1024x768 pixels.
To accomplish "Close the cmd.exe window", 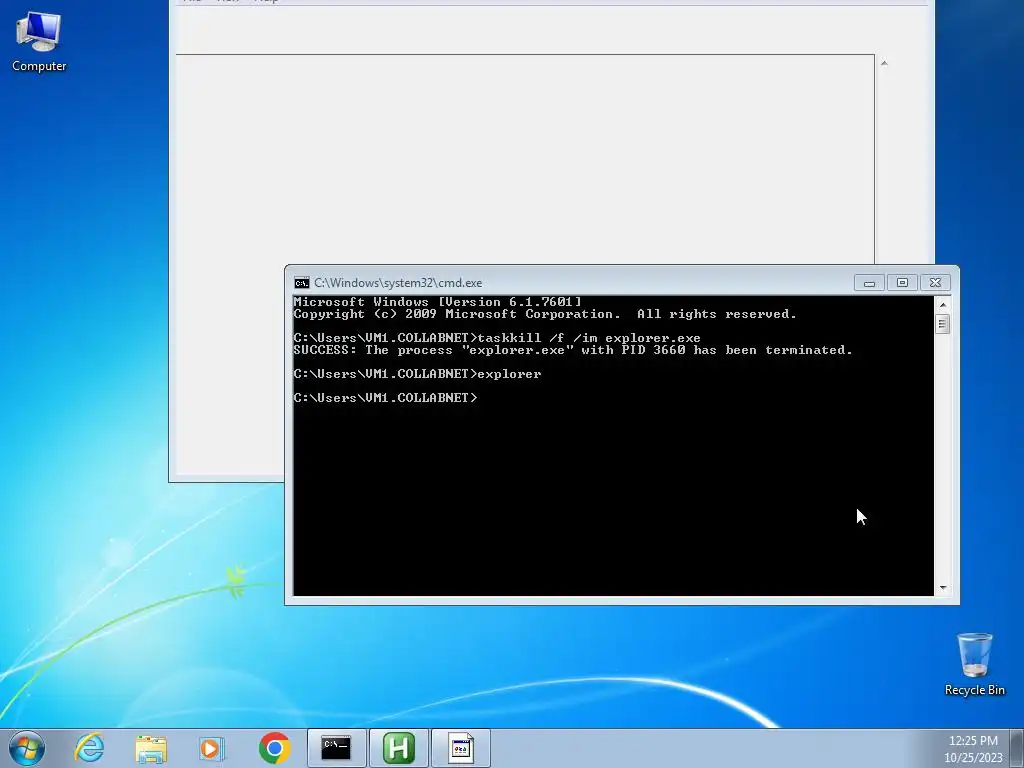I will click(x=935, y=283).
